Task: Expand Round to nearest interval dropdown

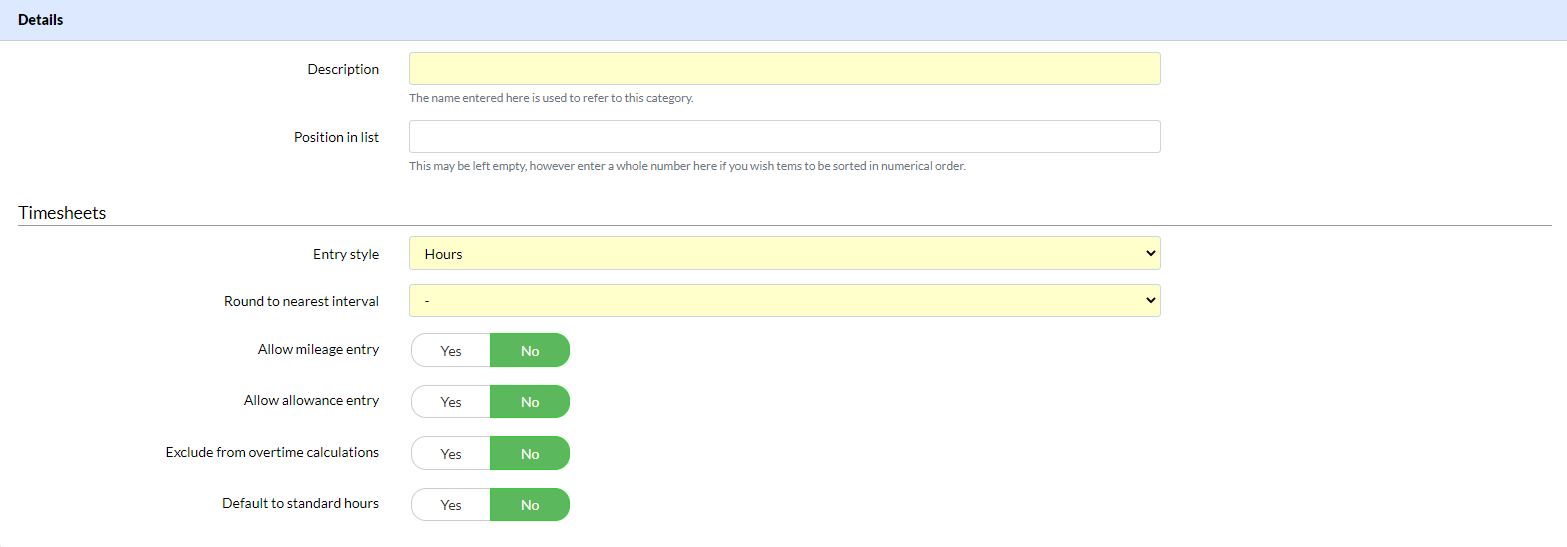Action: 784,301
